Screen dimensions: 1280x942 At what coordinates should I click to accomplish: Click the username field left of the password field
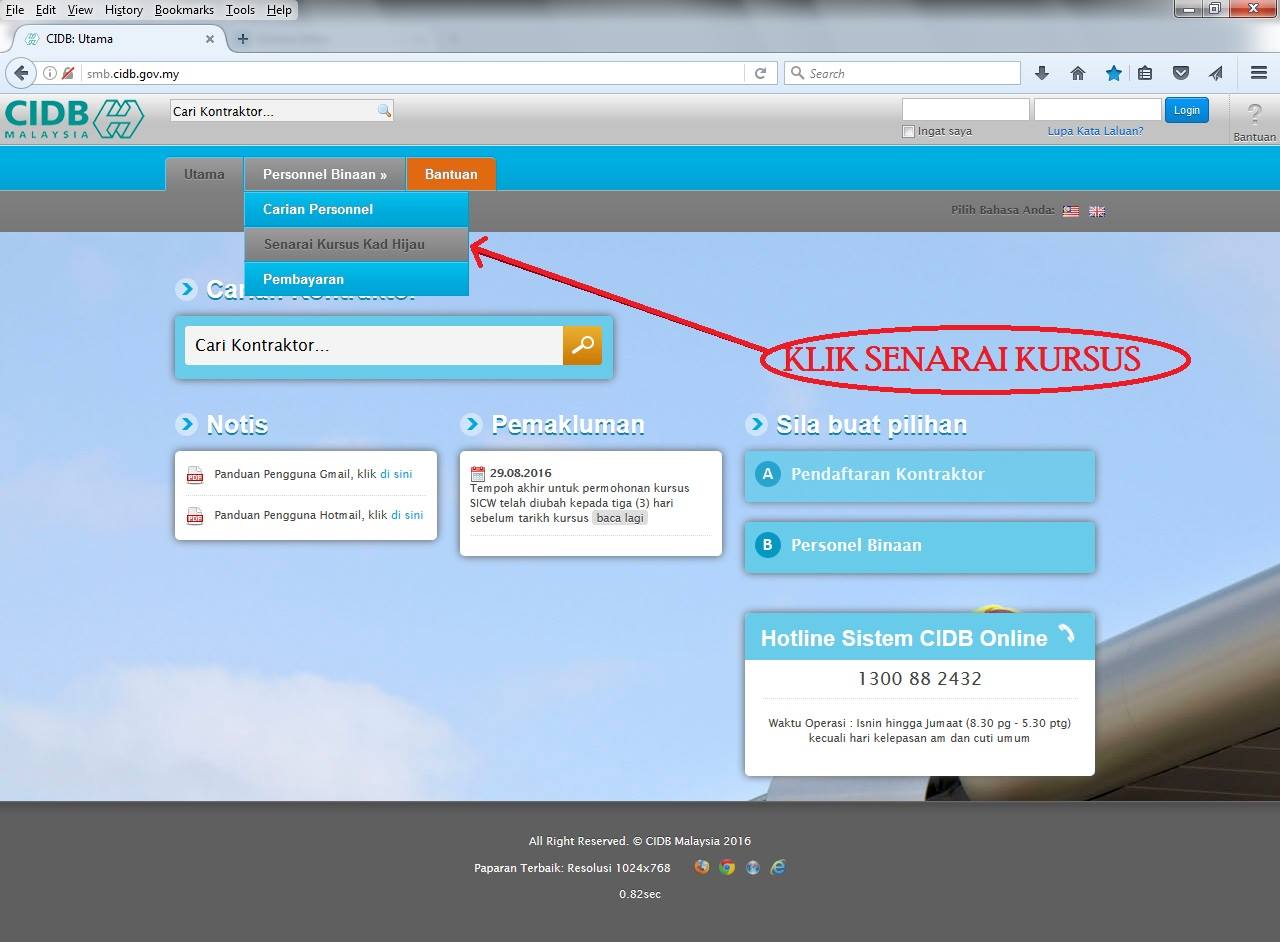pos(966,110)
